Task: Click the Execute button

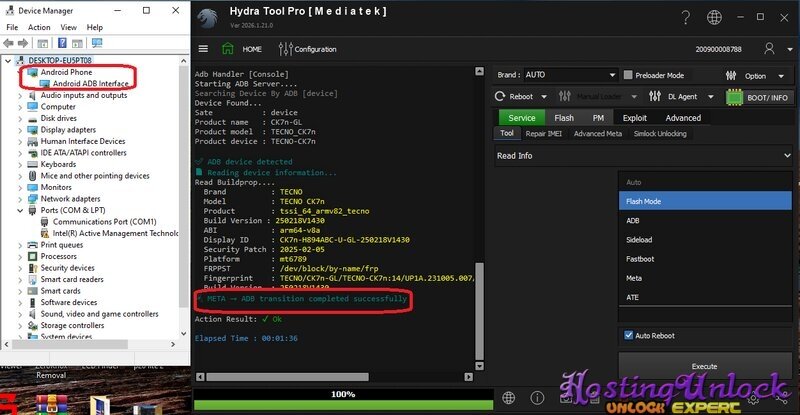Action: coord(705,366)
